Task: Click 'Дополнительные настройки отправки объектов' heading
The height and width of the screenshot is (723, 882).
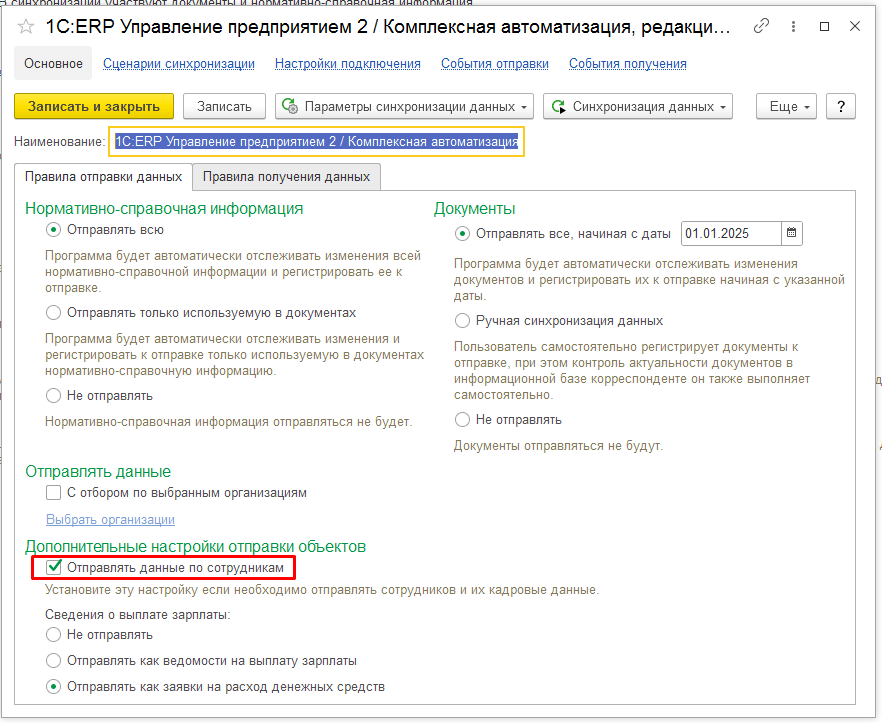Action: click(196, 546)
